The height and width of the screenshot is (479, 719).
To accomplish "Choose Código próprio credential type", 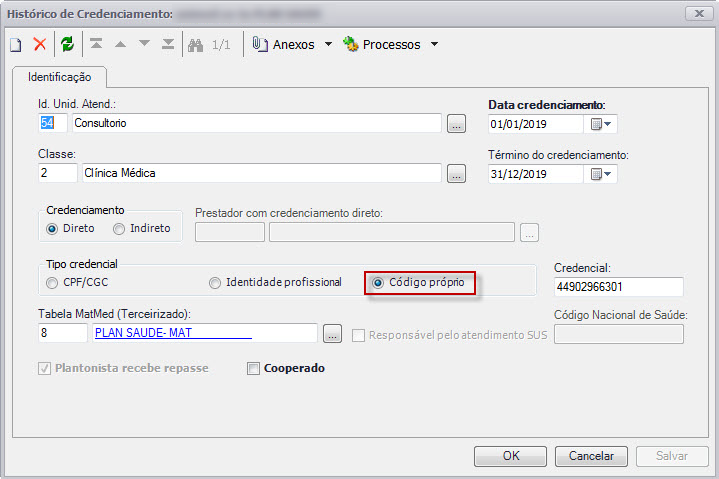I will (377, 283).
